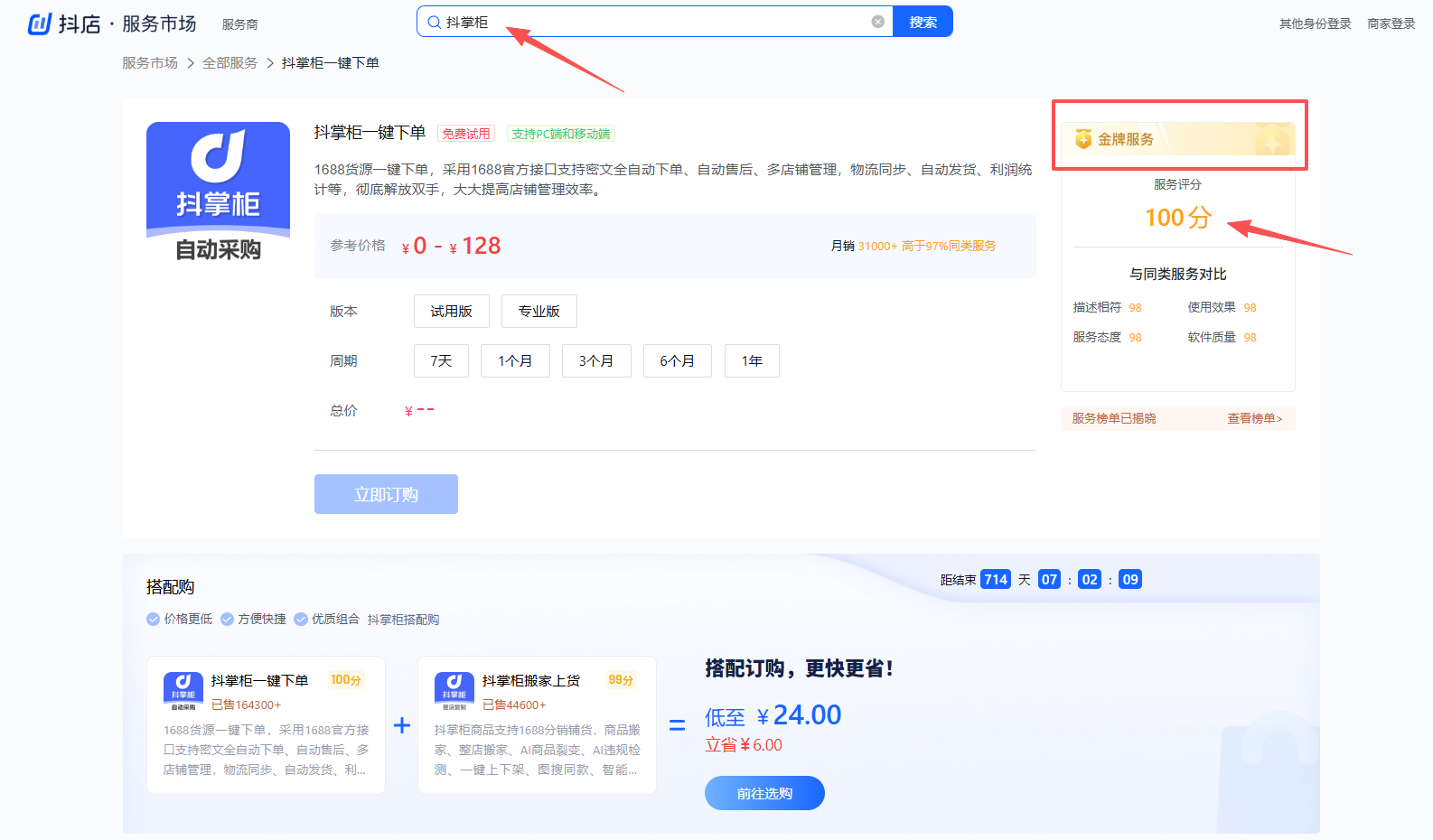Click 抖掌柜一键下单 bundle item icon
The width and height of the screenshot is (1433, 840).
pos(183,691)
